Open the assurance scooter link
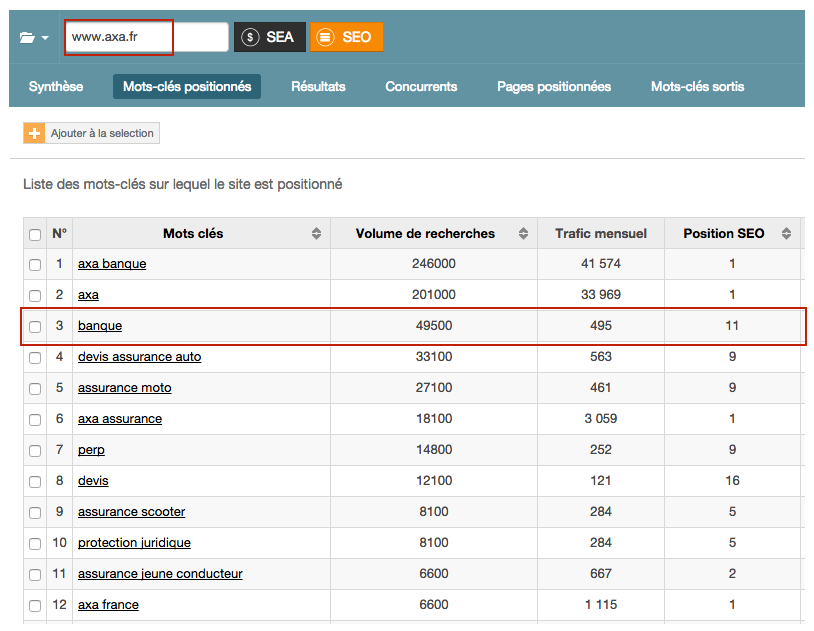The image size is (814, 631). click(132, 512)
